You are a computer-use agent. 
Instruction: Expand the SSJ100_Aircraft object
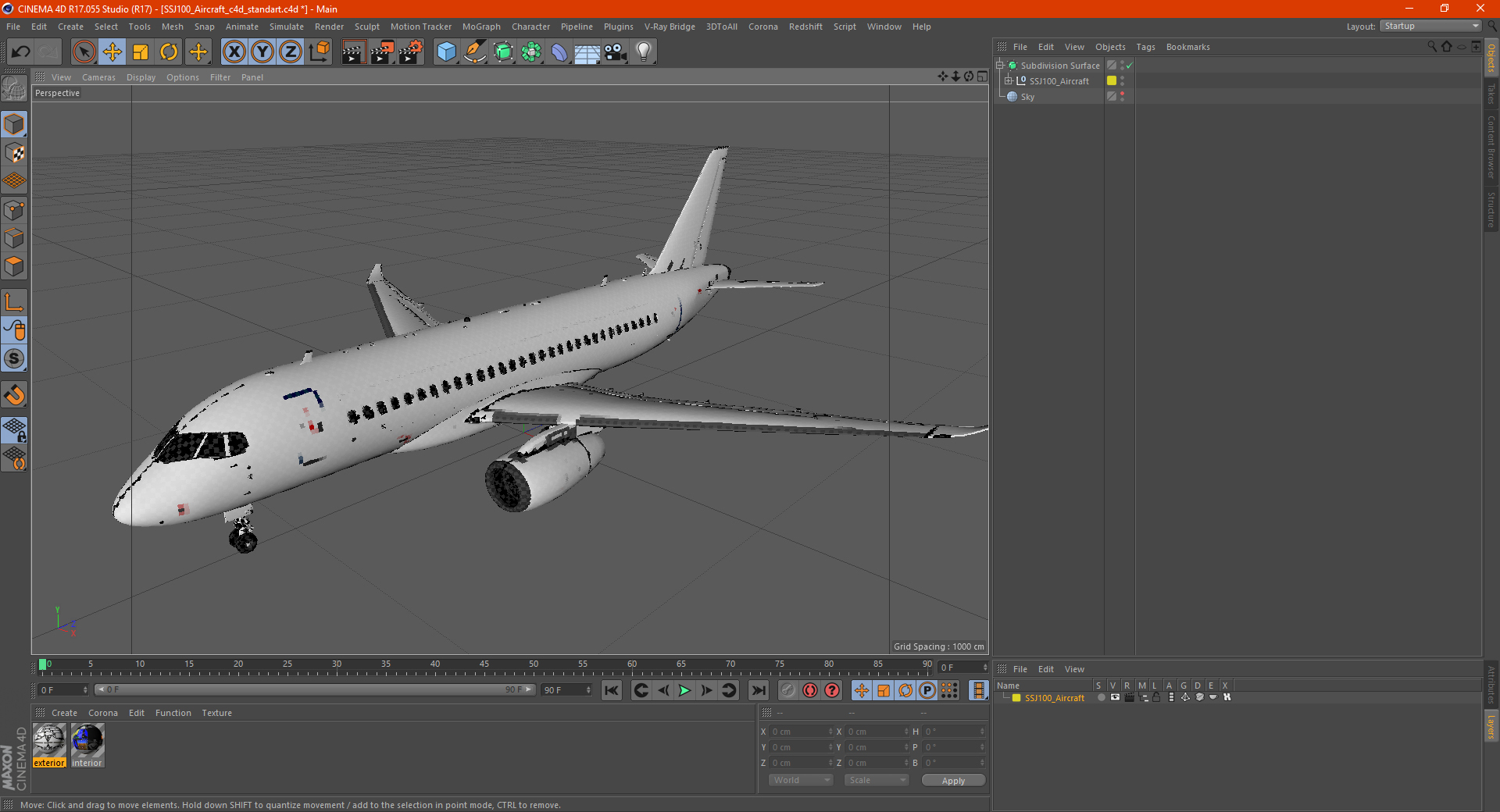point(1009,80)
